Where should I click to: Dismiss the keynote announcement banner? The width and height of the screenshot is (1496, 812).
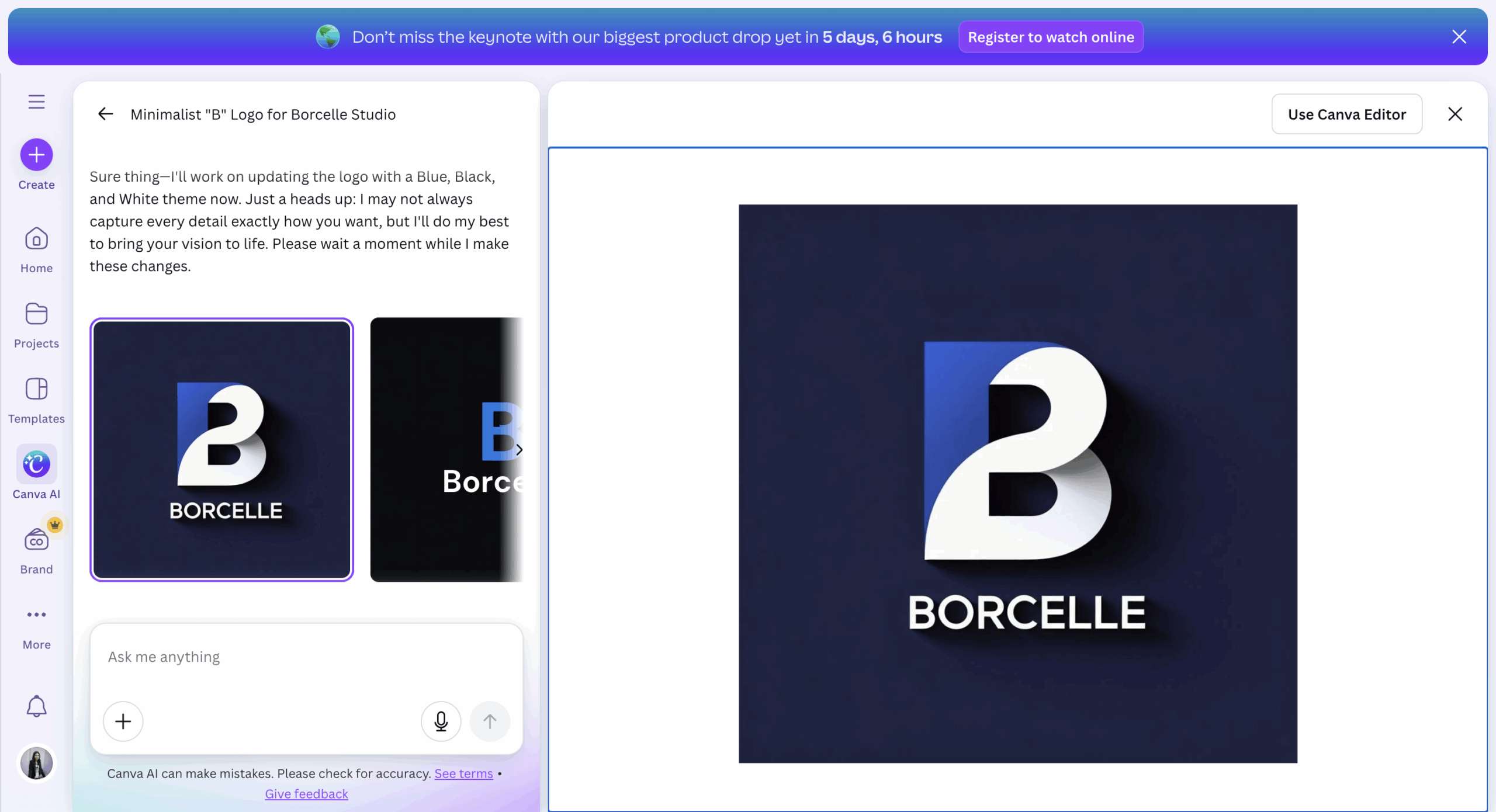[x=1459, y=37]
